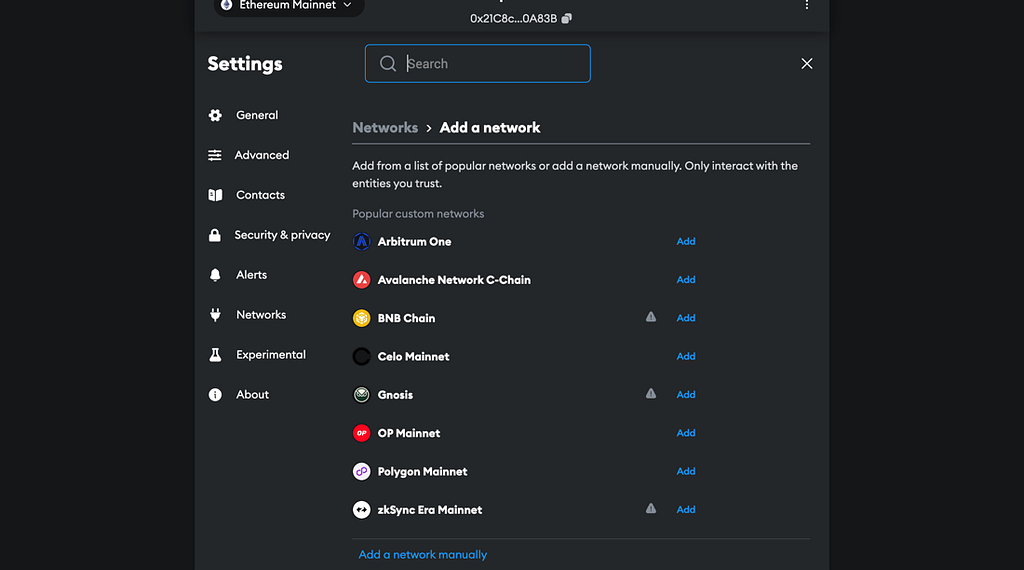Image resolution: width=1024 pixels, height=570 pixels.
Task: Click the zkSync Era warning triangle
Action: click(651, 508)
